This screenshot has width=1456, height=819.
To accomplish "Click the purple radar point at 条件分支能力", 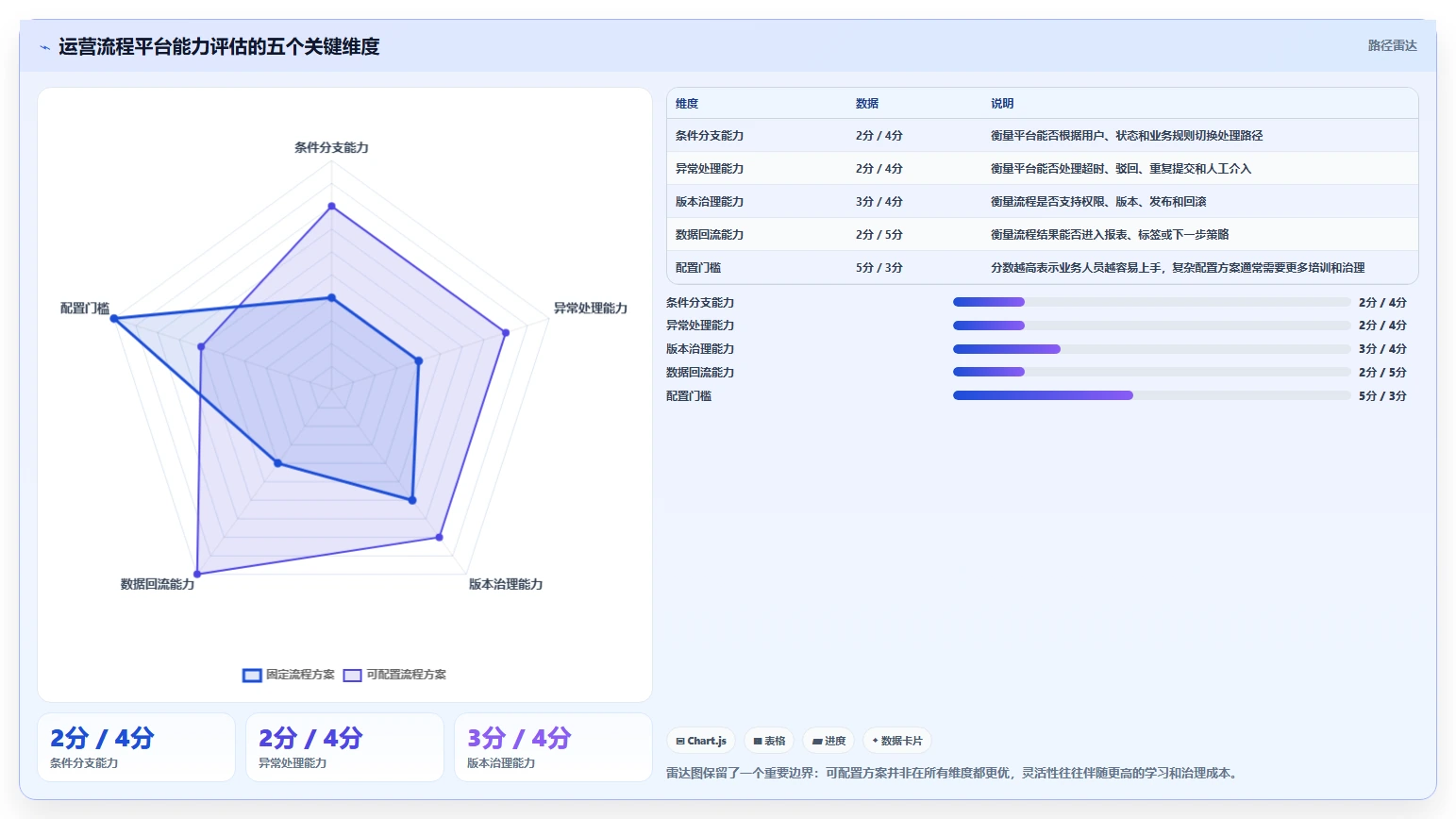I will (331, 206).
